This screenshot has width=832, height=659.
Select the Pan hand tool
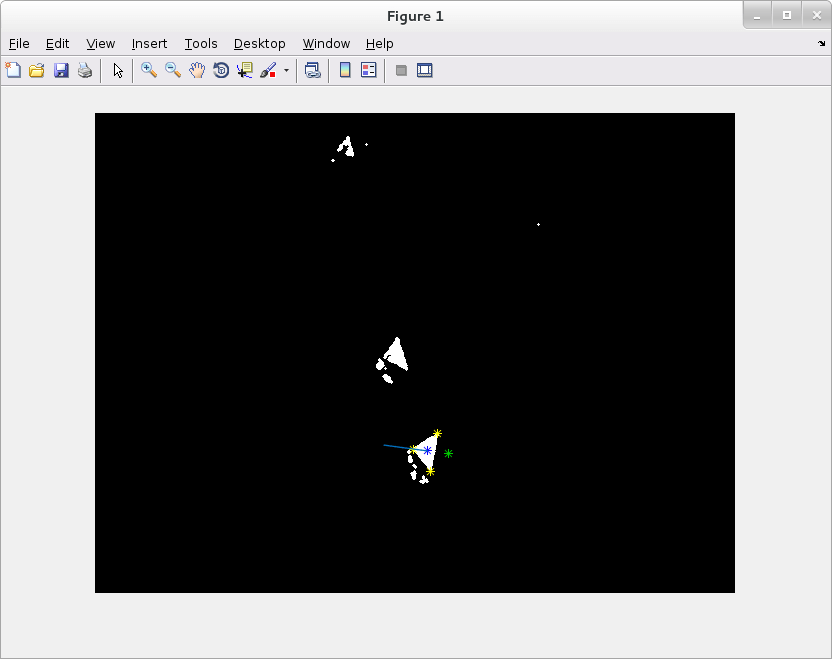197,70
